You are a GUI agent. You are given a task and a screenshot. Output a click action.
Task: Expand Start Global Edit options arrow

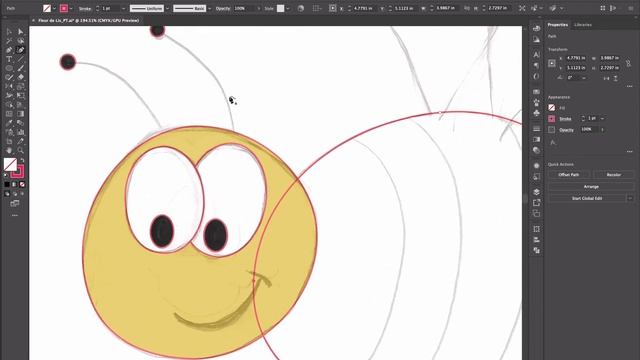click(x=630, y=198)
